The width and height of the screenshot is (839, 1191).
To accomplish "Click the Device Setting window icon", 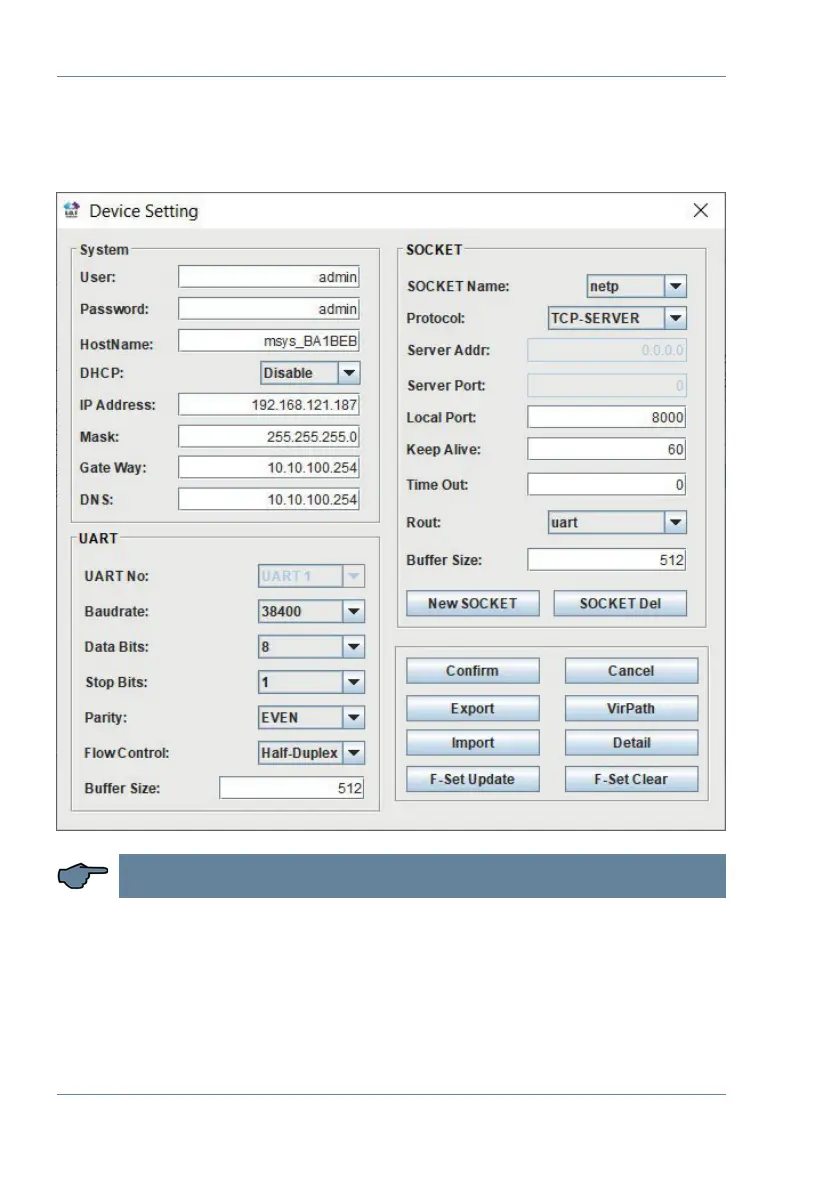I will click(72, 210).
